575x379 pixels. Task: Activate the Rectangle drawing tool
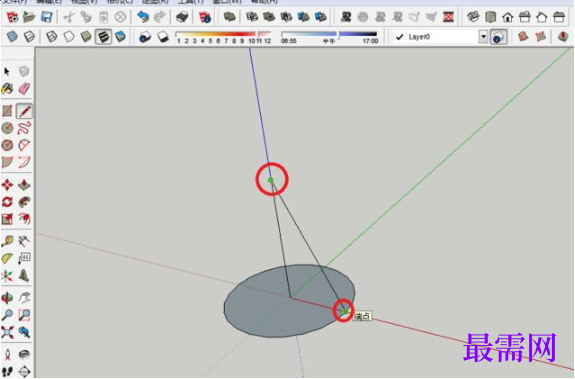(7, 111)
